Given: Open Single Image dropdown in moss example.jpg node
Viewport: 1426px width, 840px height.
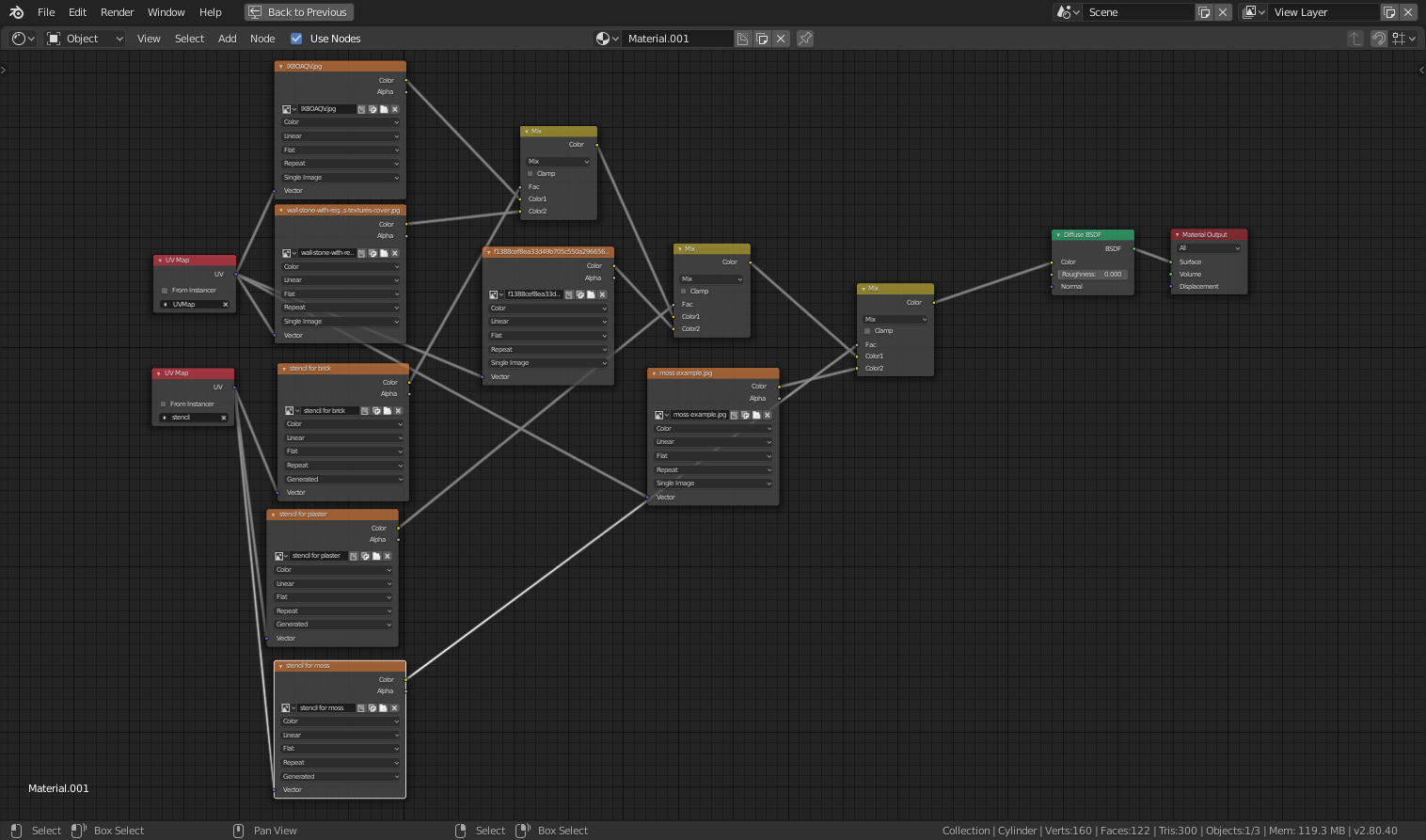Looking at the screenshot, I should click(713, 483).
